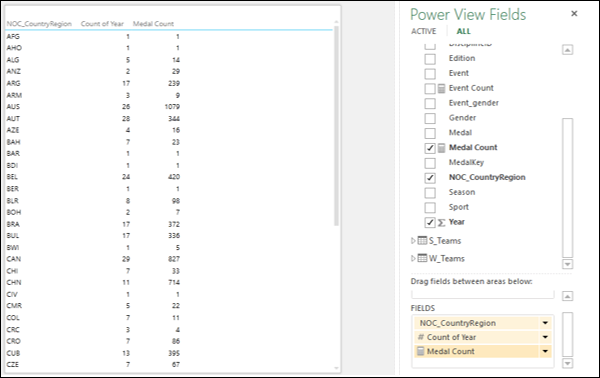Click the Event Count calculator icon
Viewport: 600px width, 378px height.
click(x=441, y=89)
